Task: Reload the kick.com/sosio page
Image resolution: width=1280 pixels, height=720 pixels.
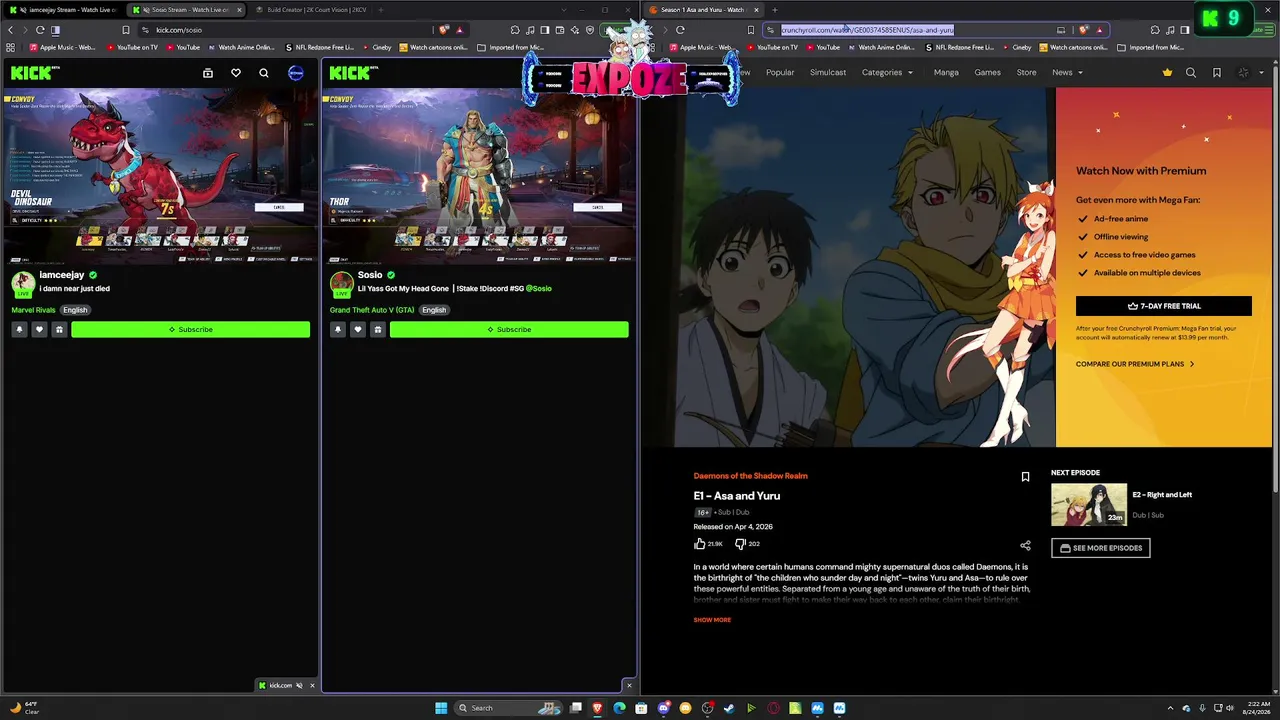Action: tap(40, 30)
